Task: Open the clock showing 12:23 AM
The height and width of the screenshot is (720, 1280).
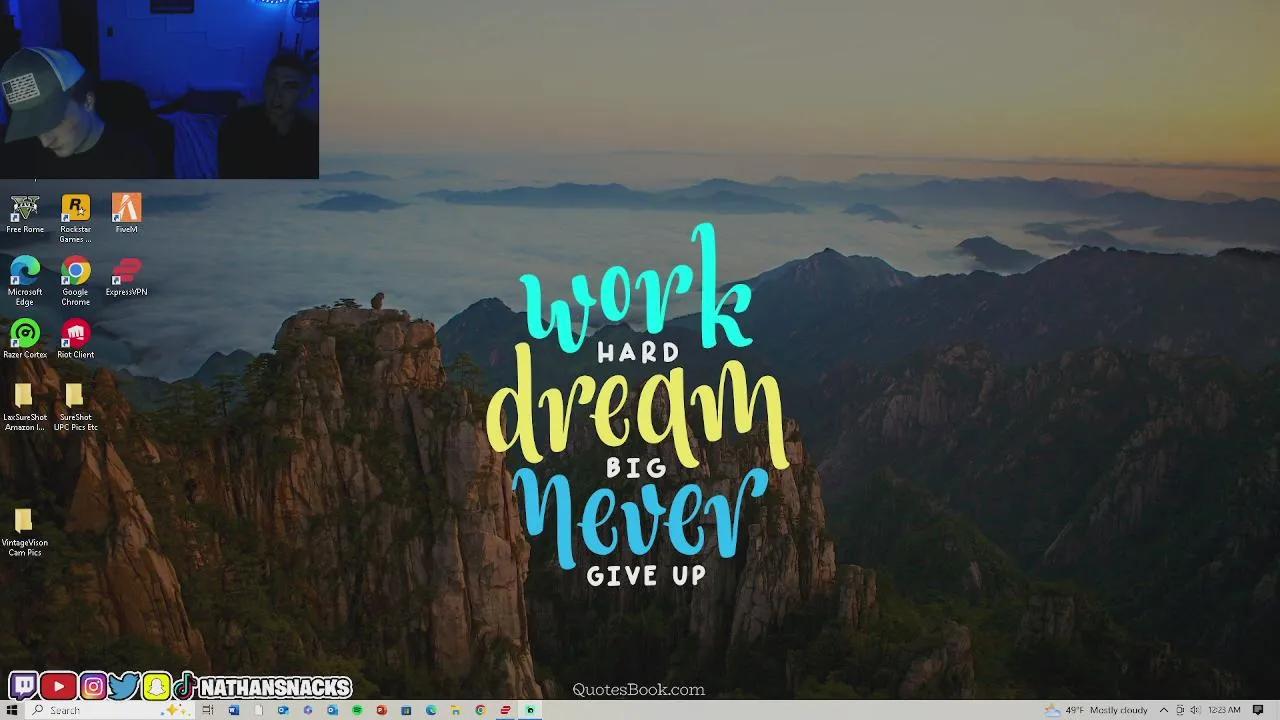Action: tap(1224, 710)
